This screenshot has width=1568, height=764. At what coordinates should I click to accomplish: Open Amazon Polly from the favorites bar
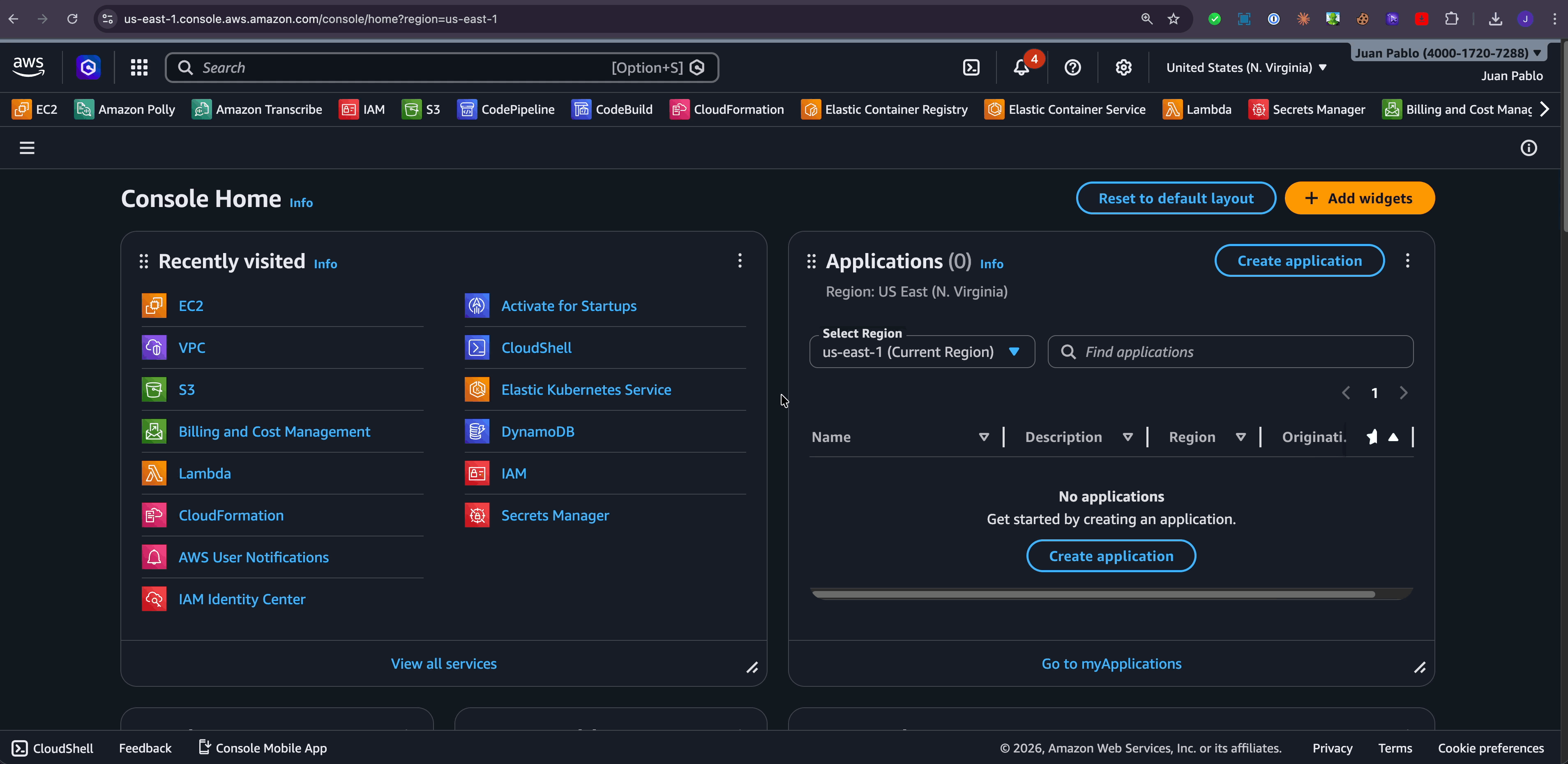point(124,110)
